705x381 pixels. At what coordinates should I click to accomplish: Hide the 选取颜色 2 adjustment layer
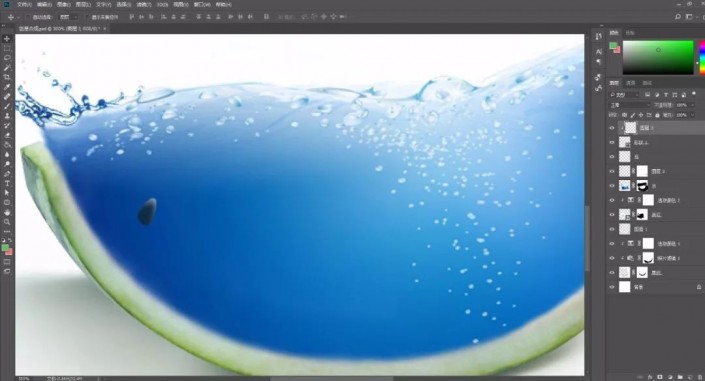tap(611, 200)
